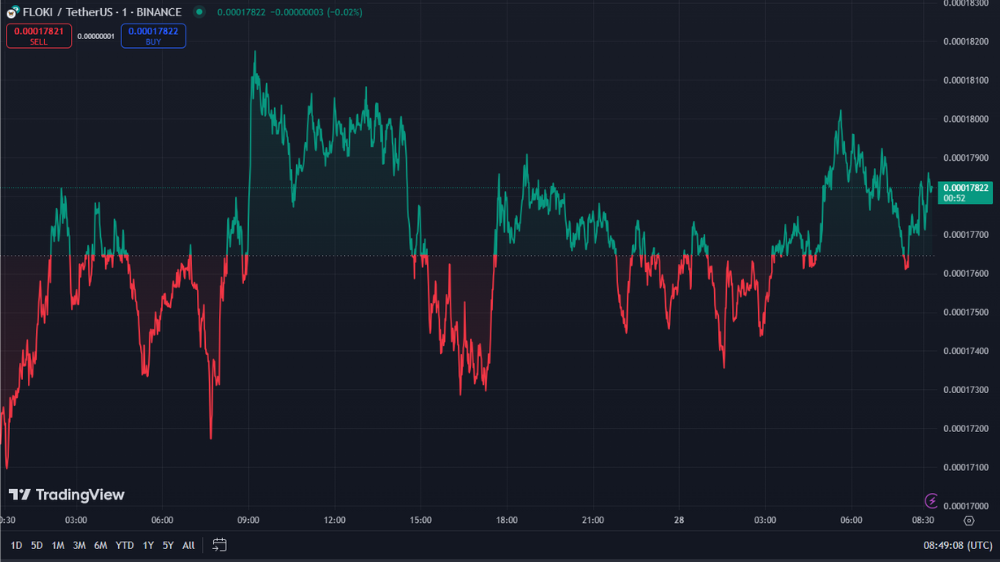Click the 09:00 time axis label
Image resolution: width=1000 pixels, height=562 pixels.
248,520
